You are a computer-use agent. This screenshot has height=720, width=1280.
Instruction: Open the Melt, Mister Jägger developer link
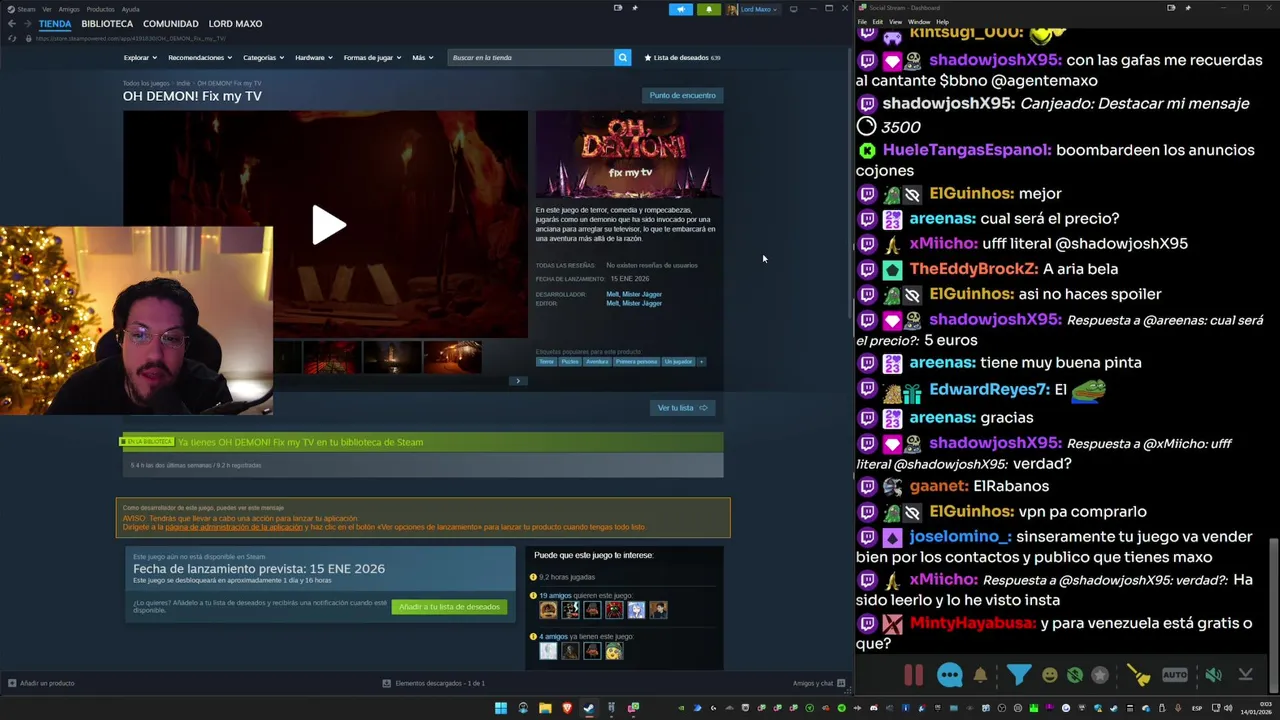(634, 294)
